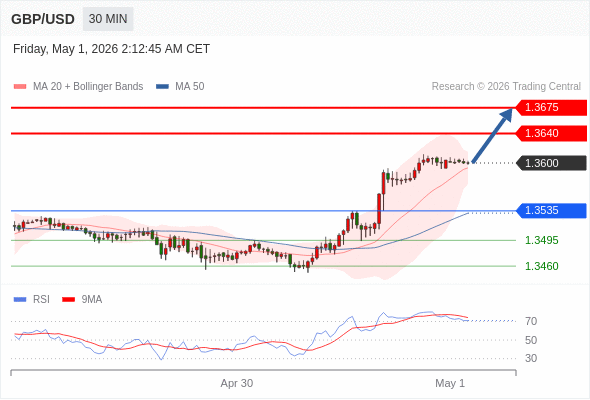Select the 1.3535 pivot price label
This screenshot has width=590, height=400.
[x=551, y=210]
